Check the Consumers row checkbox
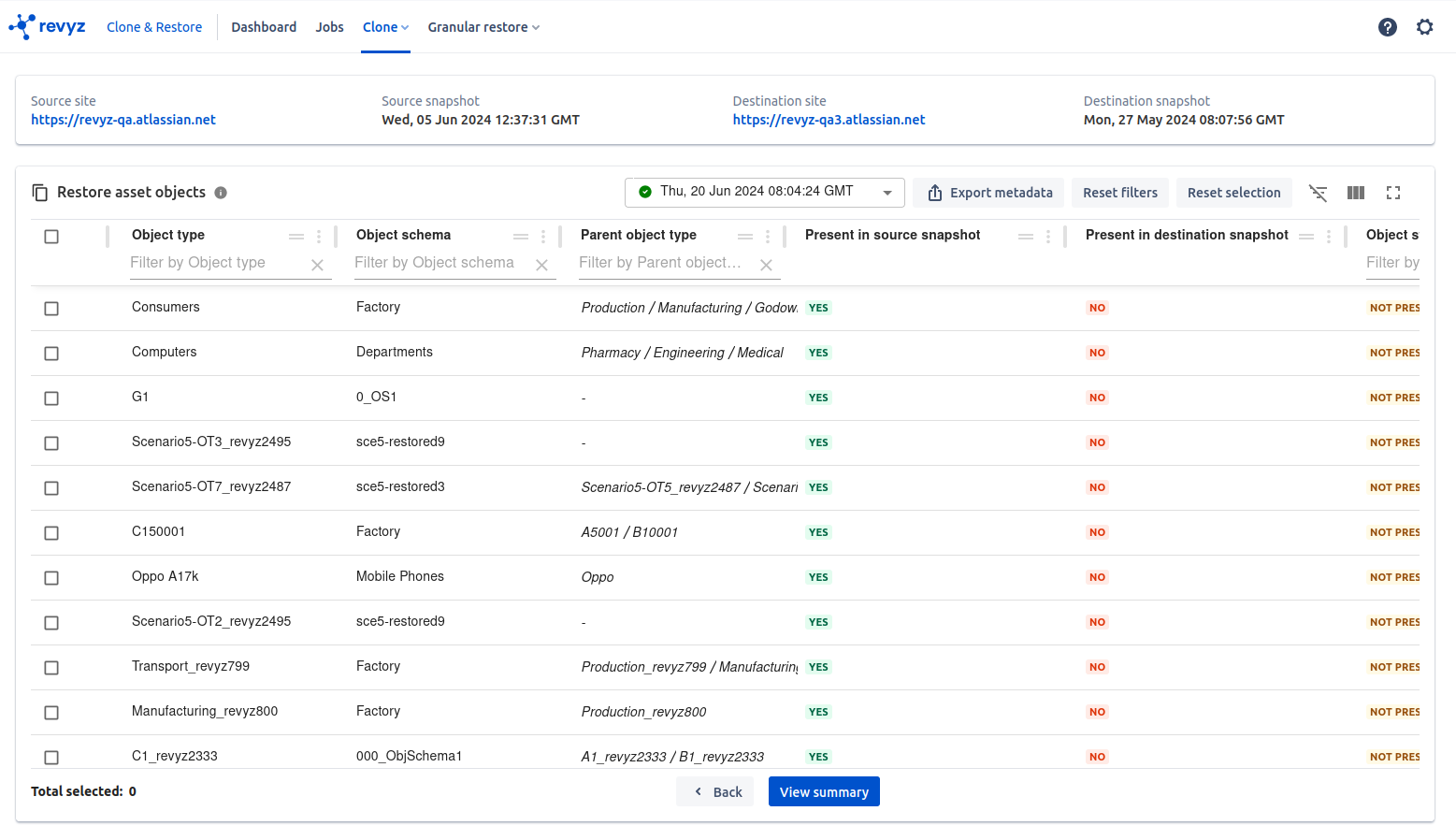1456x840 pixels. (51, 309)
